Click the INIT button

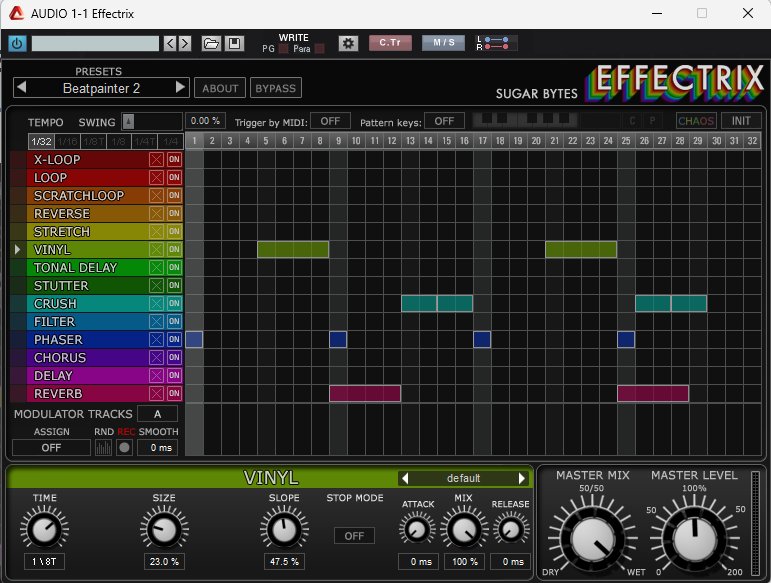click(741, 121)
